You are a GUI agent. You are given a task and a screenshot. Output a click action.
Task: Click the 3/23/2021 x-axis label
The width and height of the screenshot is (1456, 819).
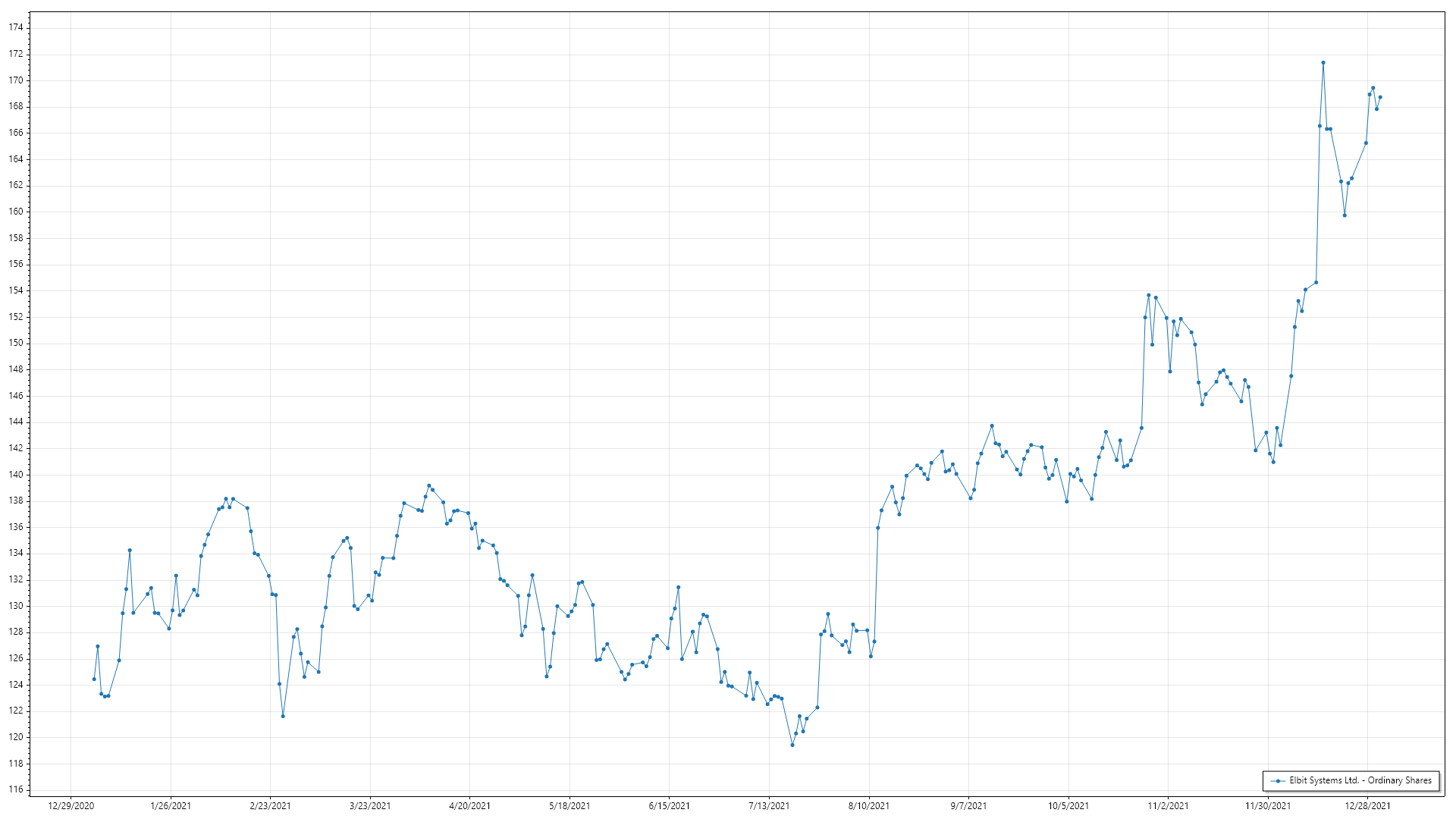[370, 805]
